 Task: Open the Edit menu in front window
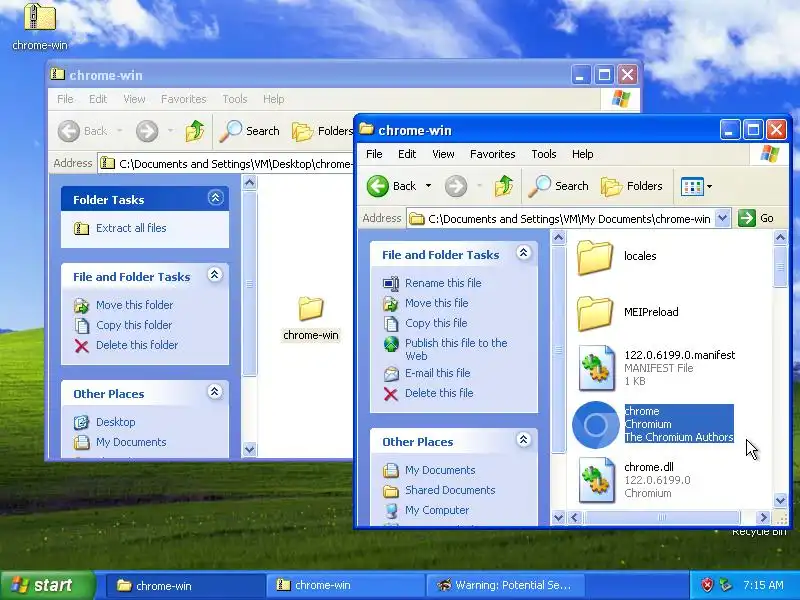pos(407,154)
